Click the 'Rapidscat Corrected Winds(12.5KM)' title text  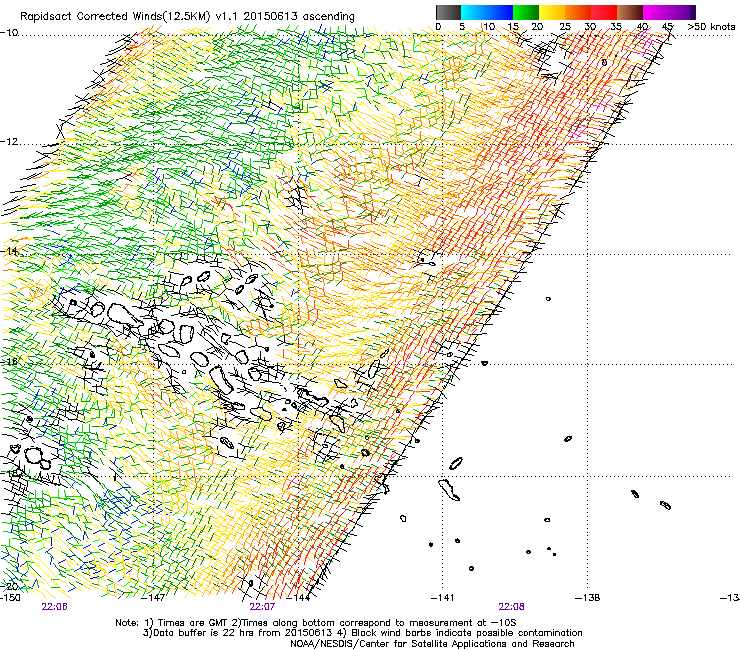coord(115,16)
